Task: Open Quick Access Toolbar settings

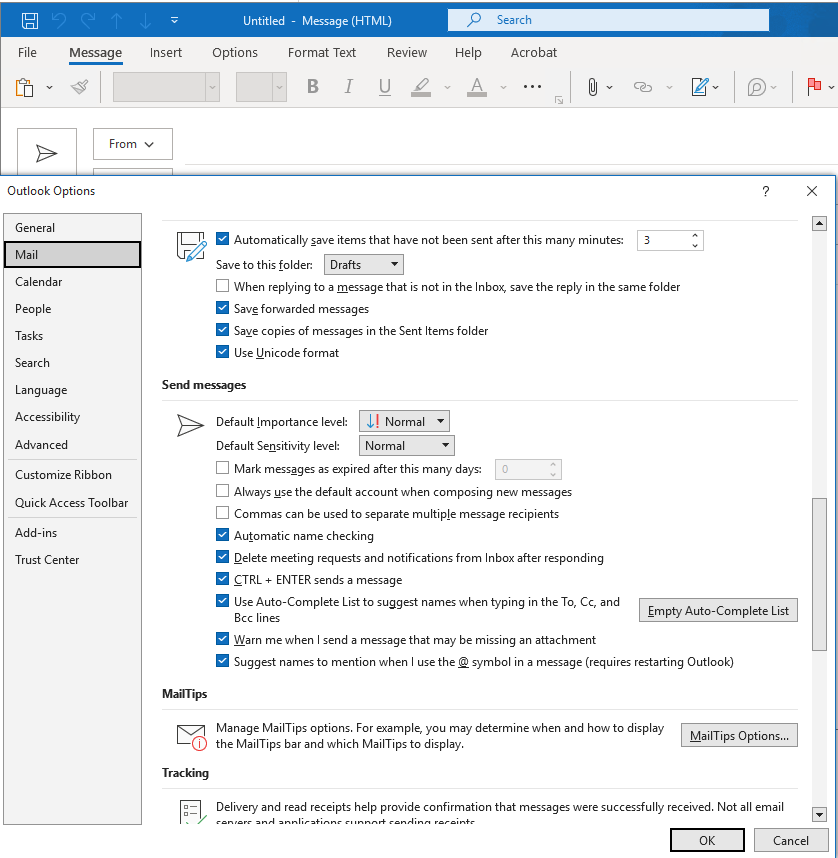Action: (72, 502)
